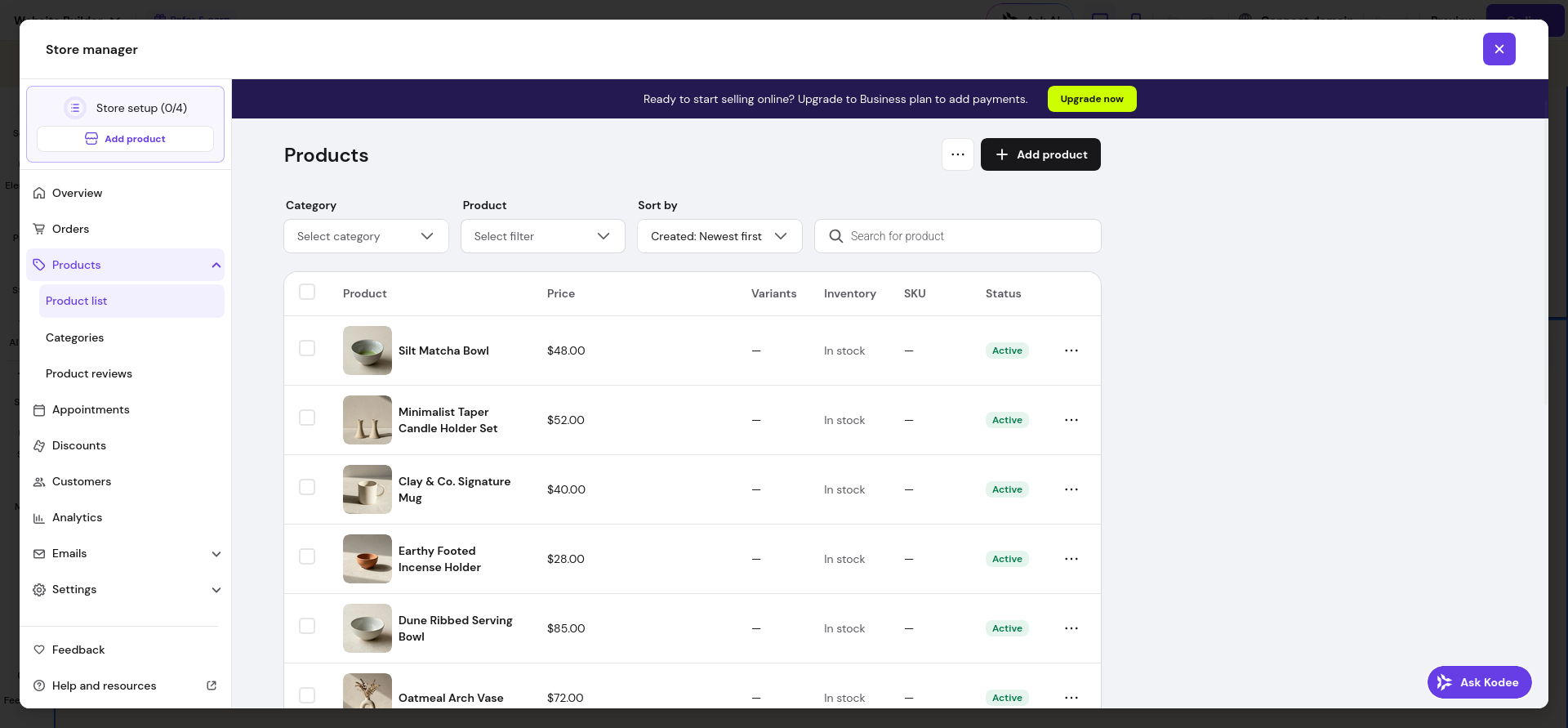The image size is (1568, 728).
Task: Click the Discounts icon
Action: click(x=39, y=446)
